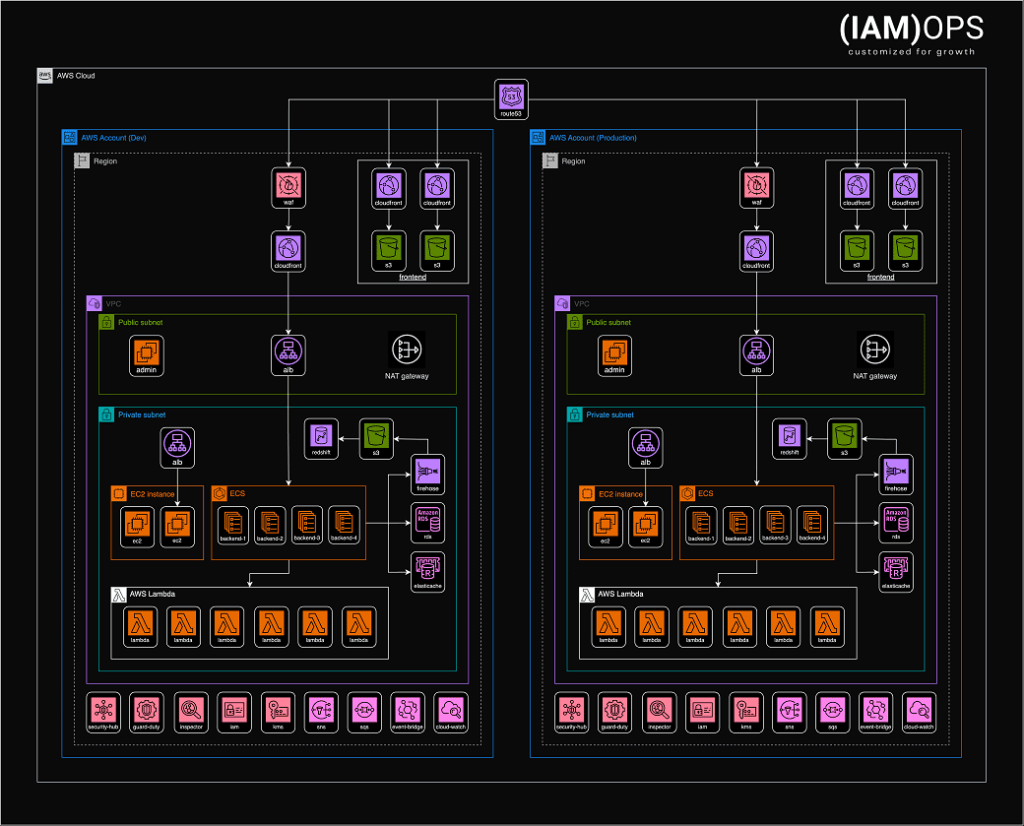Select the admin instance in Dev public subnet
1024x826 pixels.
(x=147, y=351)
